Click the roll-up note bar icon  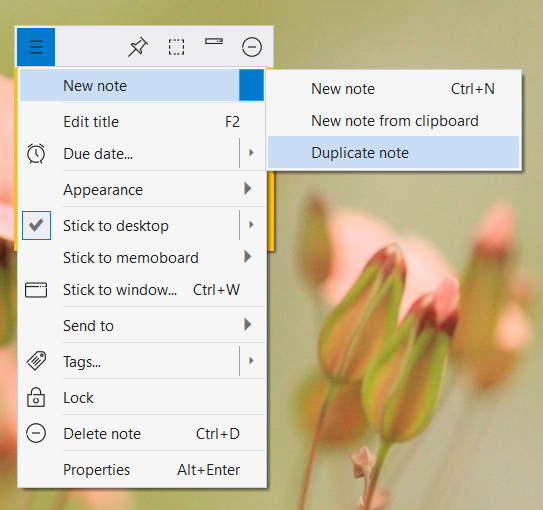(214, 42)
